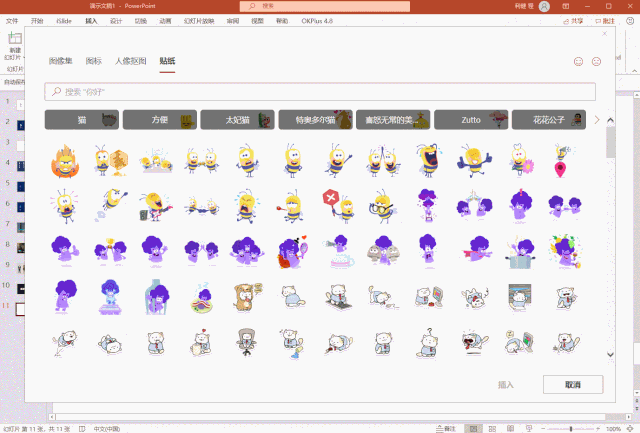Choose two purple characters holding a trophy
The width and height of the screenshot is (640, 433).
coord(110,251)
